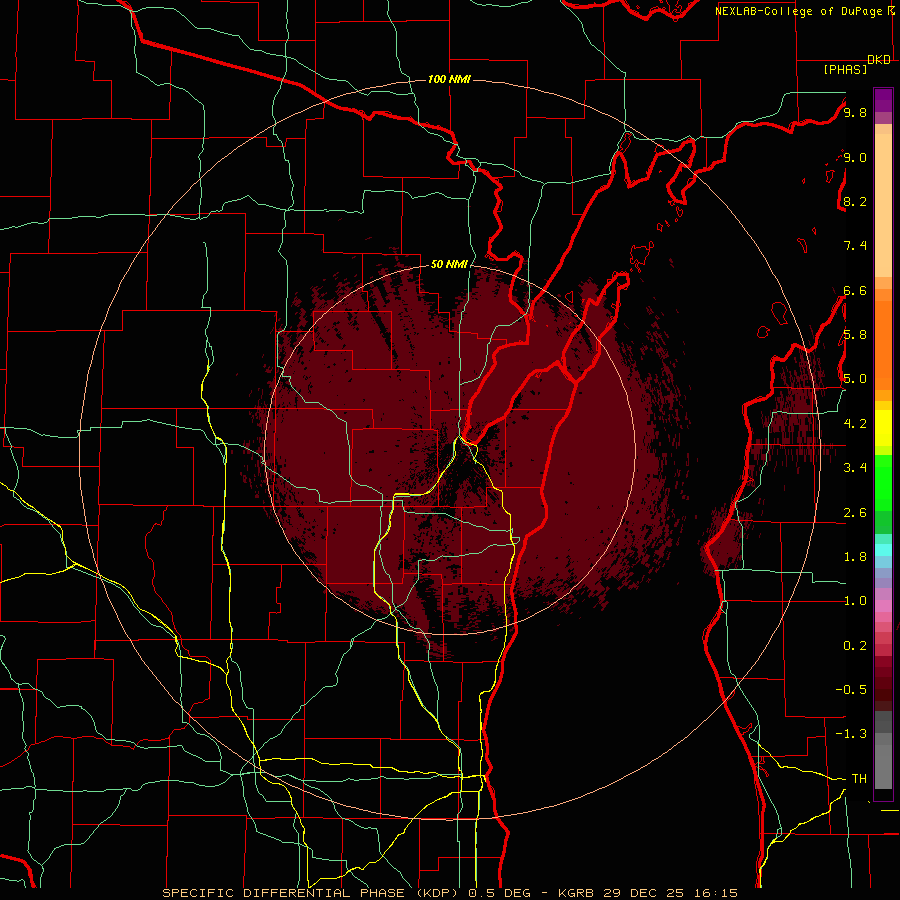Click the 5.0 scale value
This screenshot has width=900, height=900.
tap(855, 379)
